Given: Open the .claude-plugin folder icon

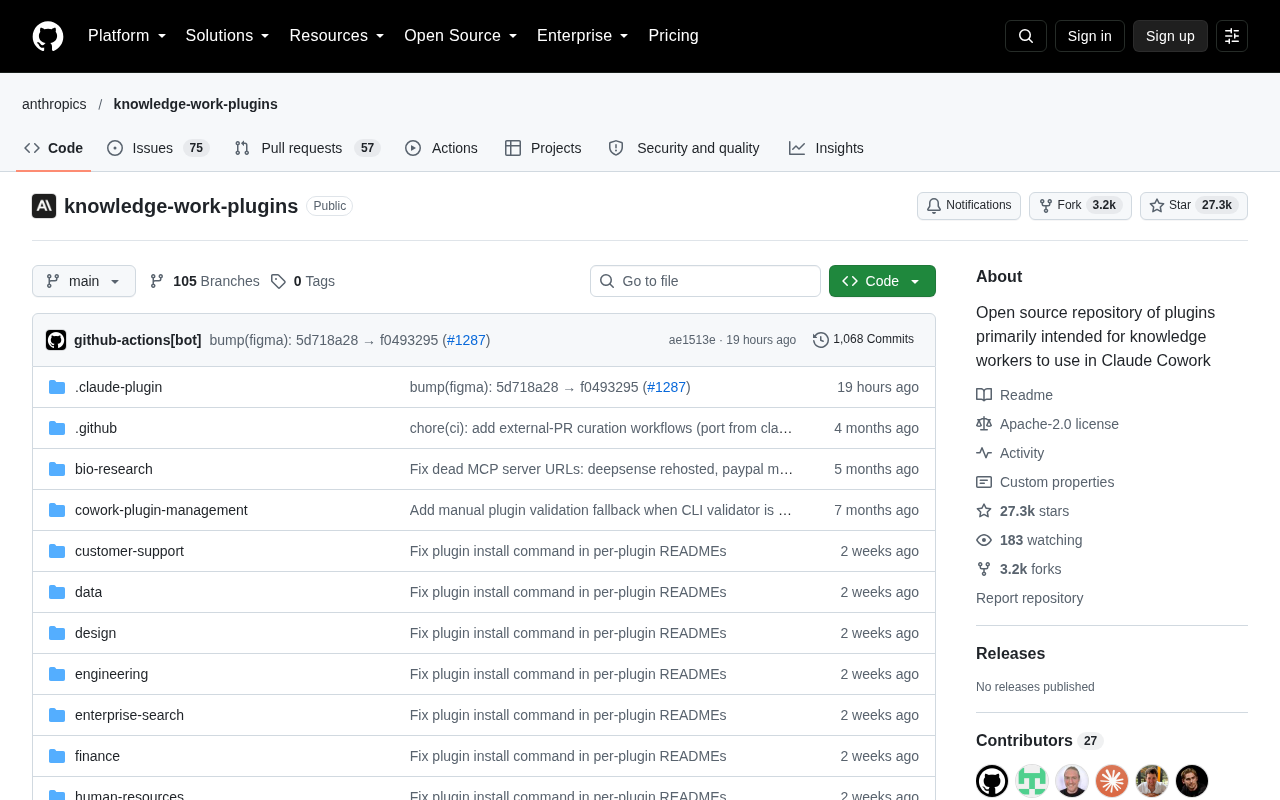Looking at the screenshot, I should [57, 387].
